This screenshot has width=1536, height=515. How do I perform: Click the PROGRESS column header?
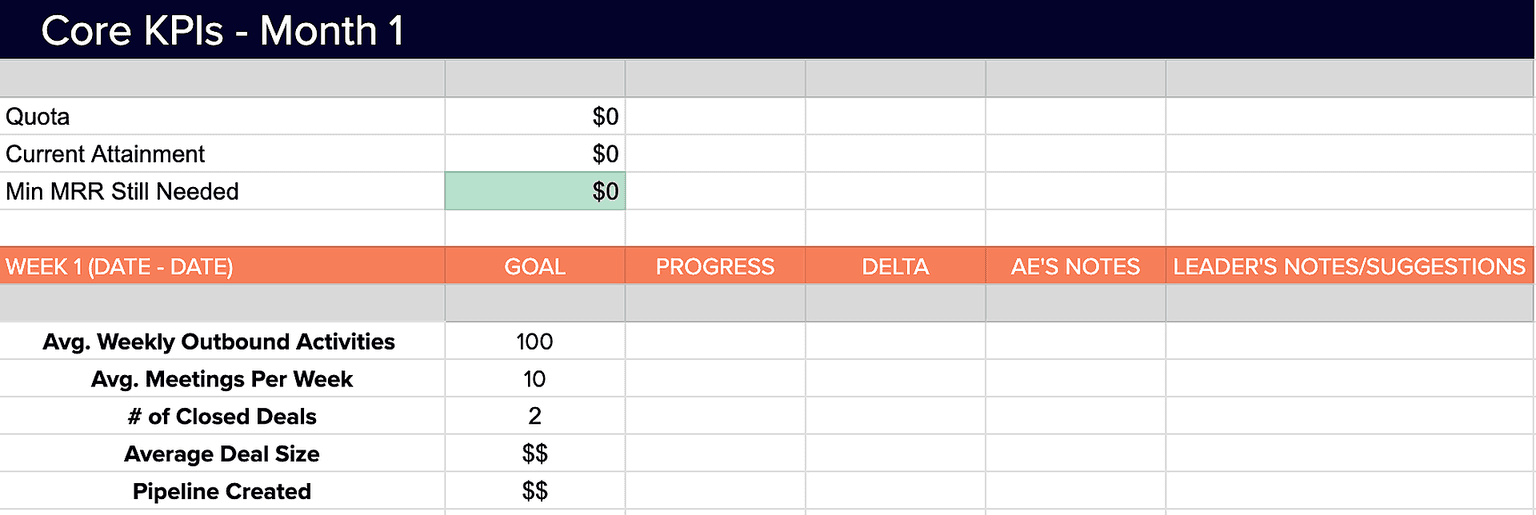click(715, 266)
